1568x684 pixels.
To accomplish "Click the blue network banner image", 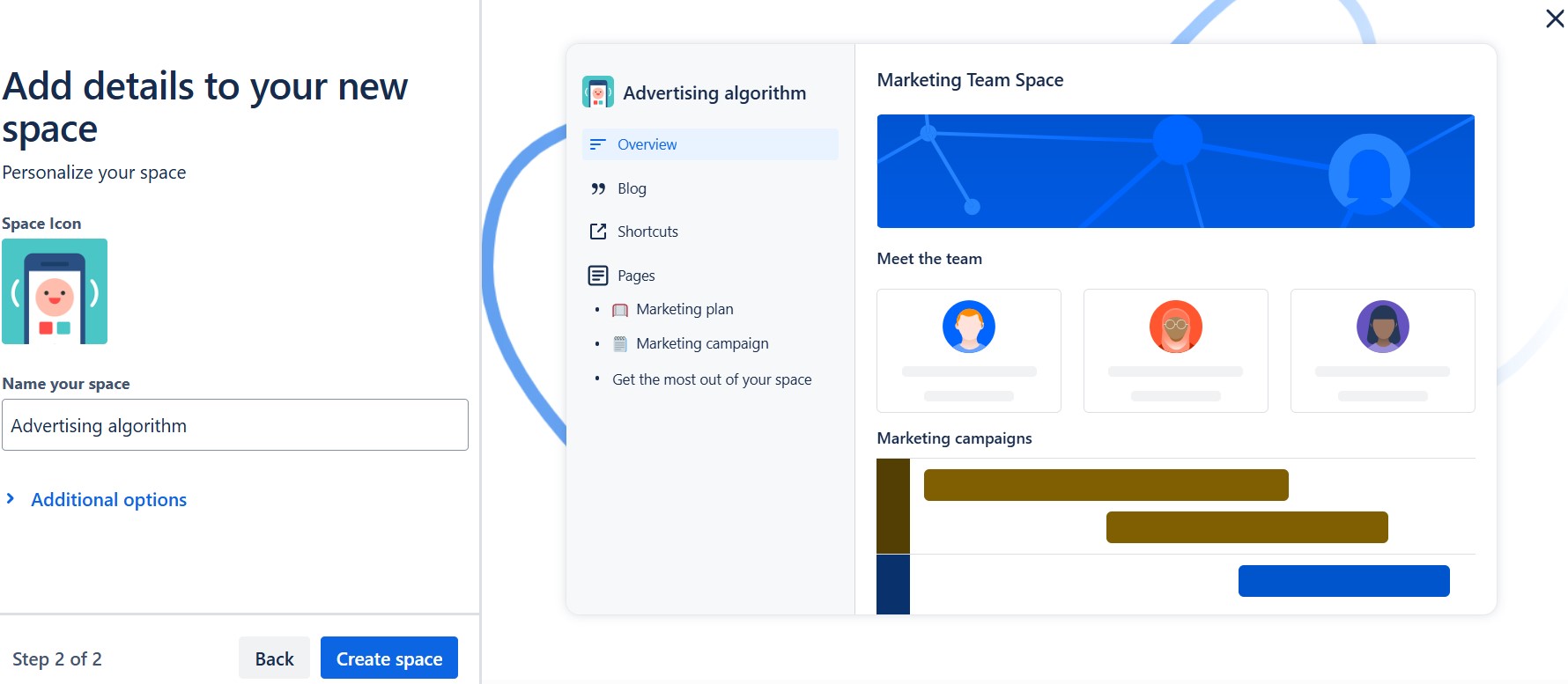I will (1175, 171).
